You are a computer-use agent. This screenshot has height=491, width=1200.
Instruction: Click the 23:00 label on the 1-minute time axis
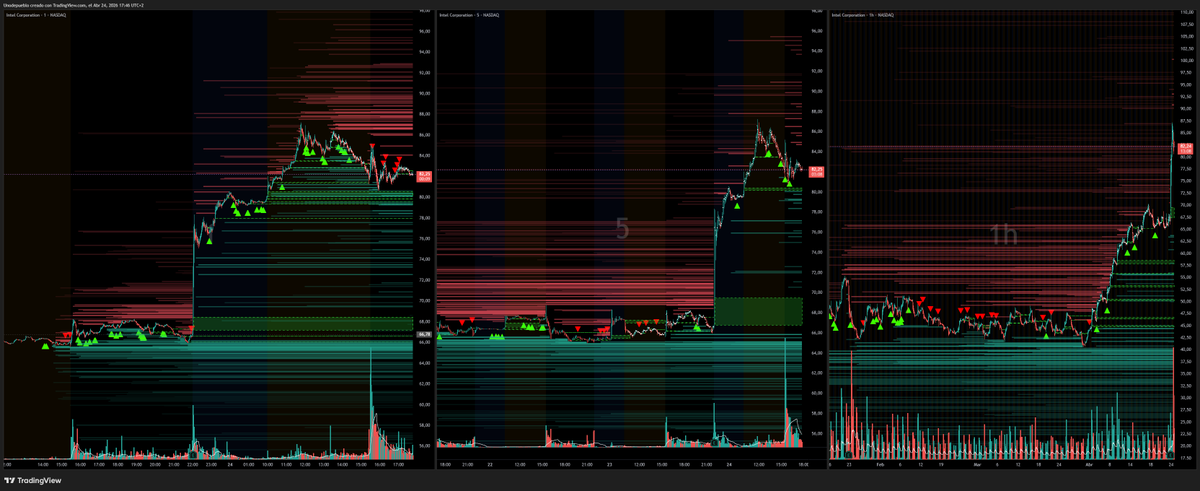[211, 464]
